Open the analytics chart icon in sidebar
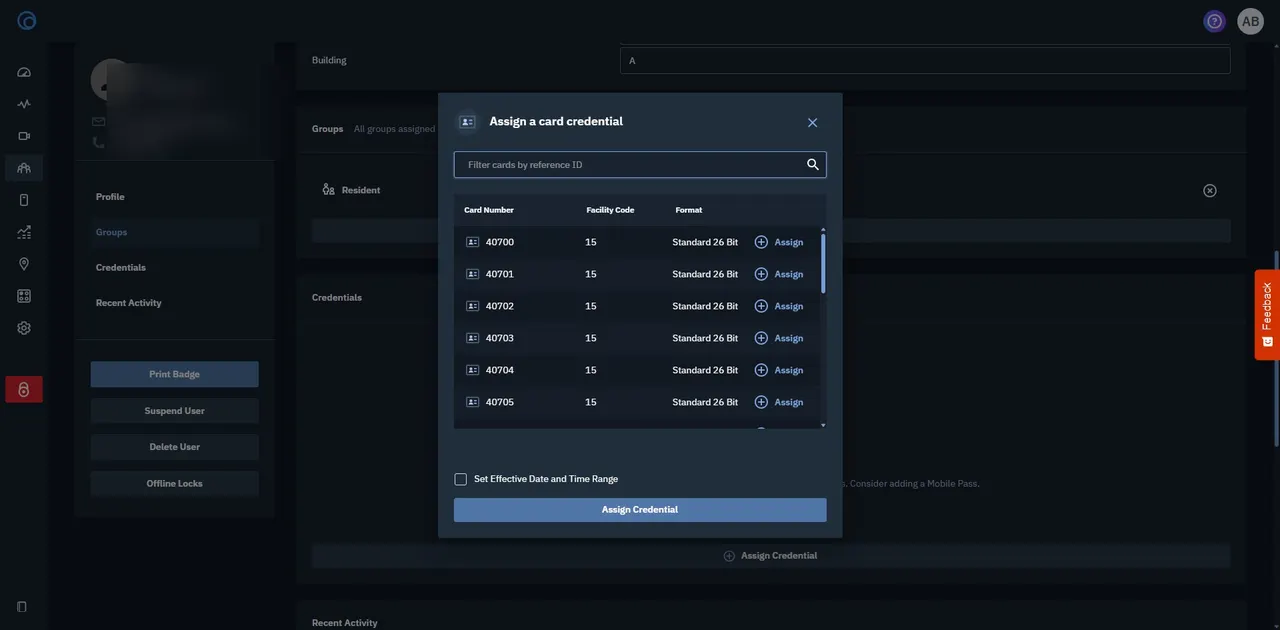 click(24, 232)
